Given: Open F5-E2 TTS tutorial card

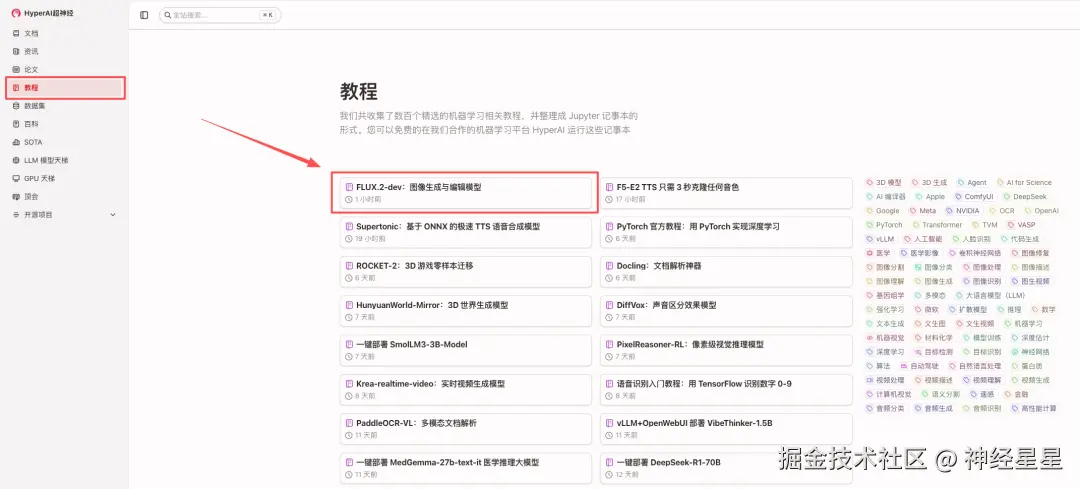Looking at the screenshot, I should (x=726, y=193).
